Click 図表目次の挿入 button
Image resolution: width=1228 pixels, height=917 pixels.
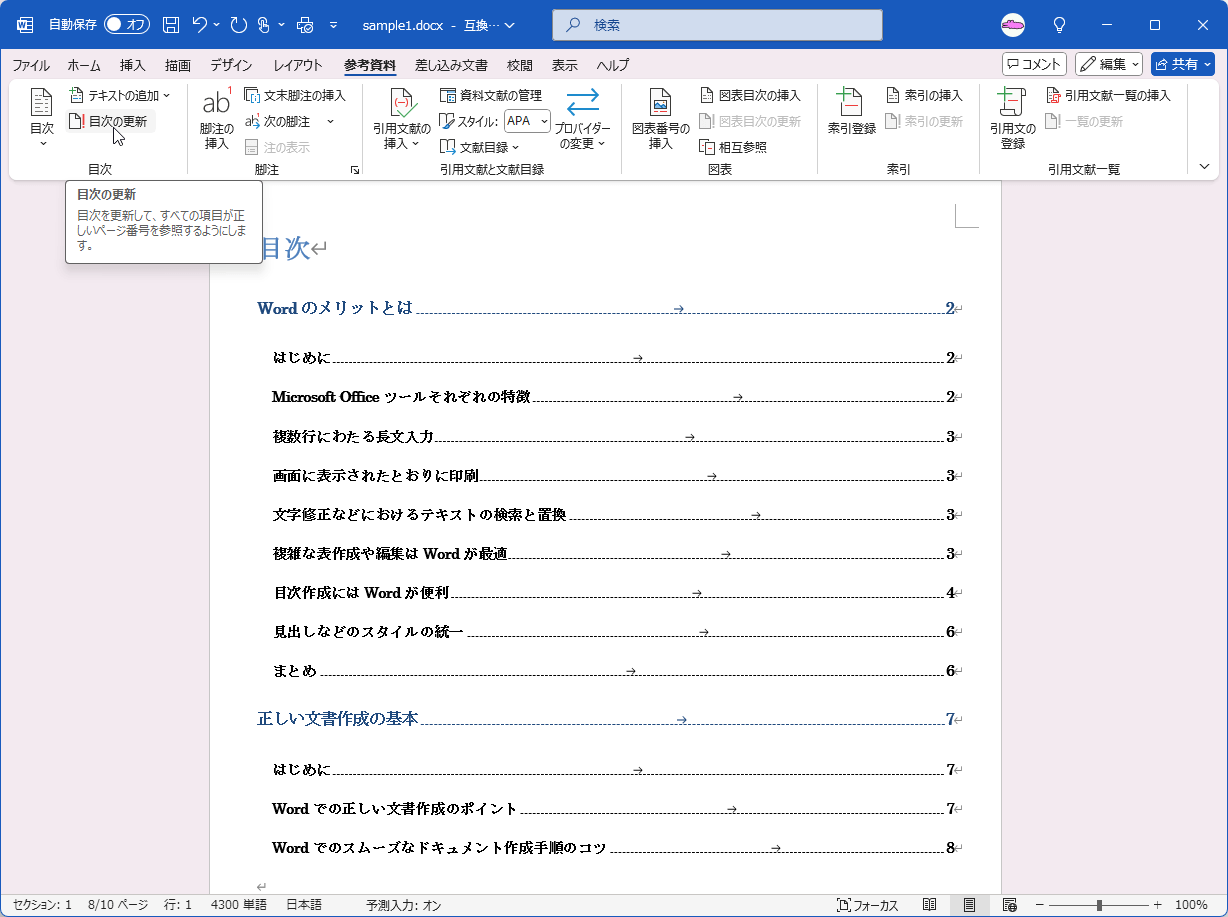coord(751,95)
